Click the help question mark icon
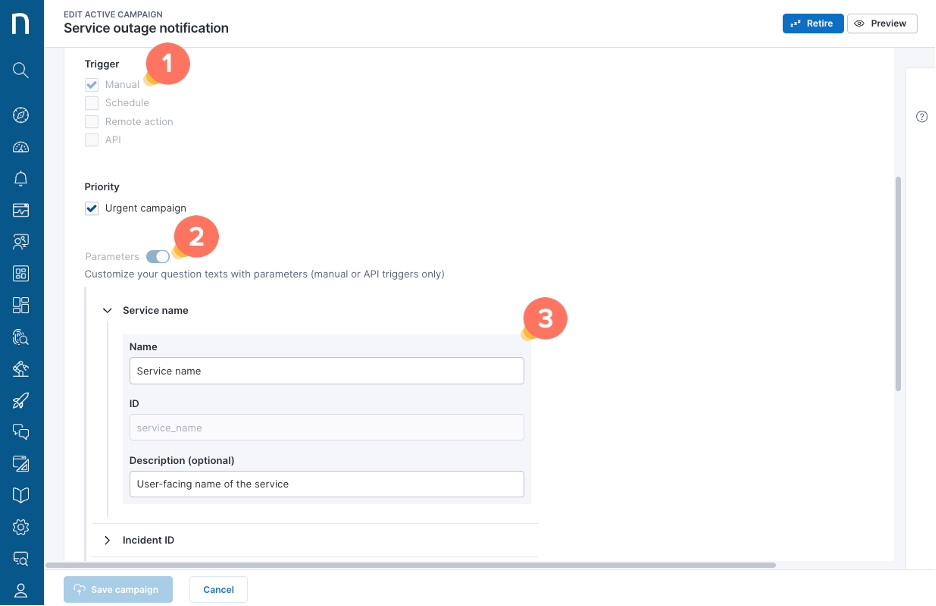The width and height of the screenshot is (936, 606). [x=922, y=117]
